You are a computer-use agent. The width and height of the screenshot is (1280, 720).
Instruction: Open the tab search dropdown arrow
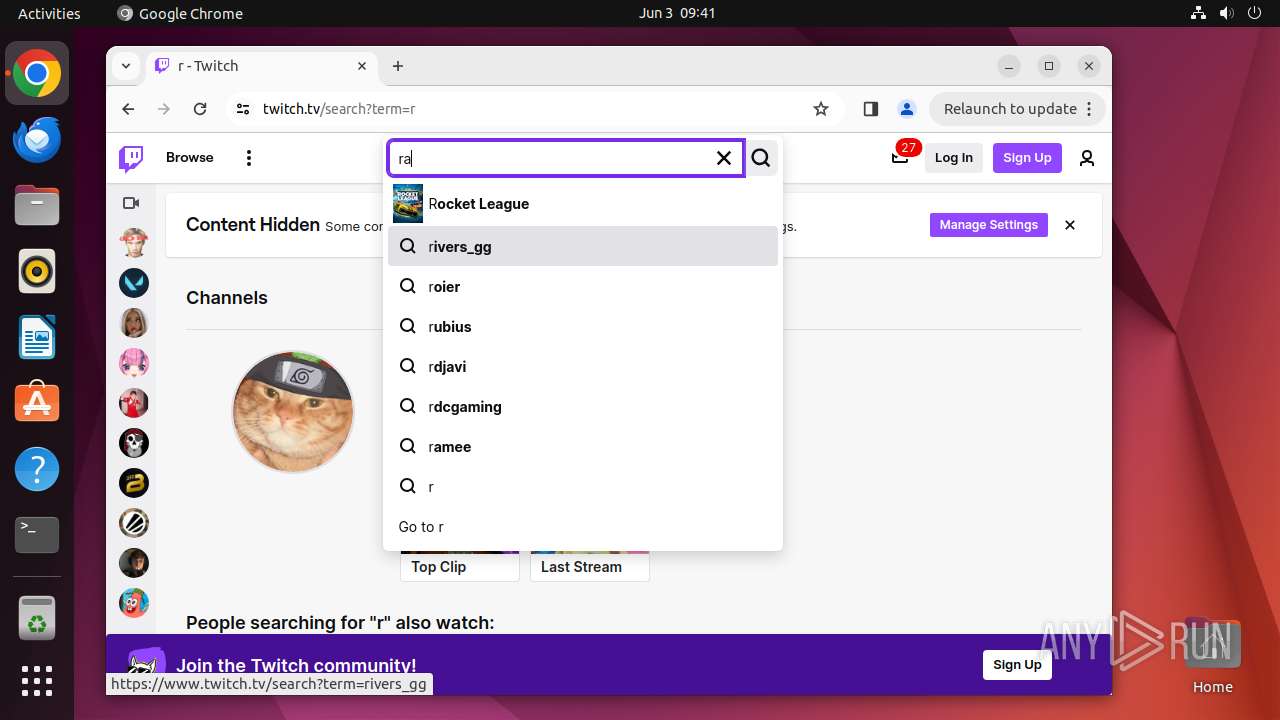[x=126, y=66]
